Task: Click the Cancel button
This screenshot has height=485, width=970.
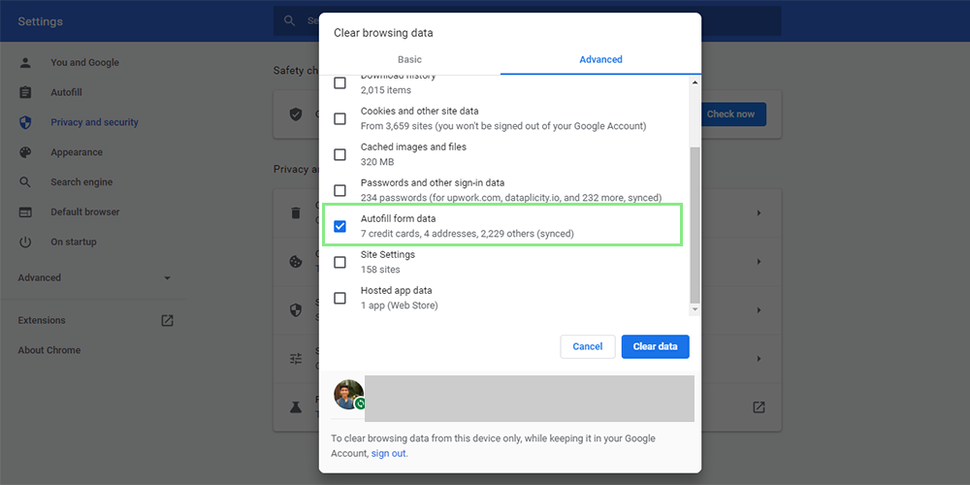Action: click(x=588, y=346)
